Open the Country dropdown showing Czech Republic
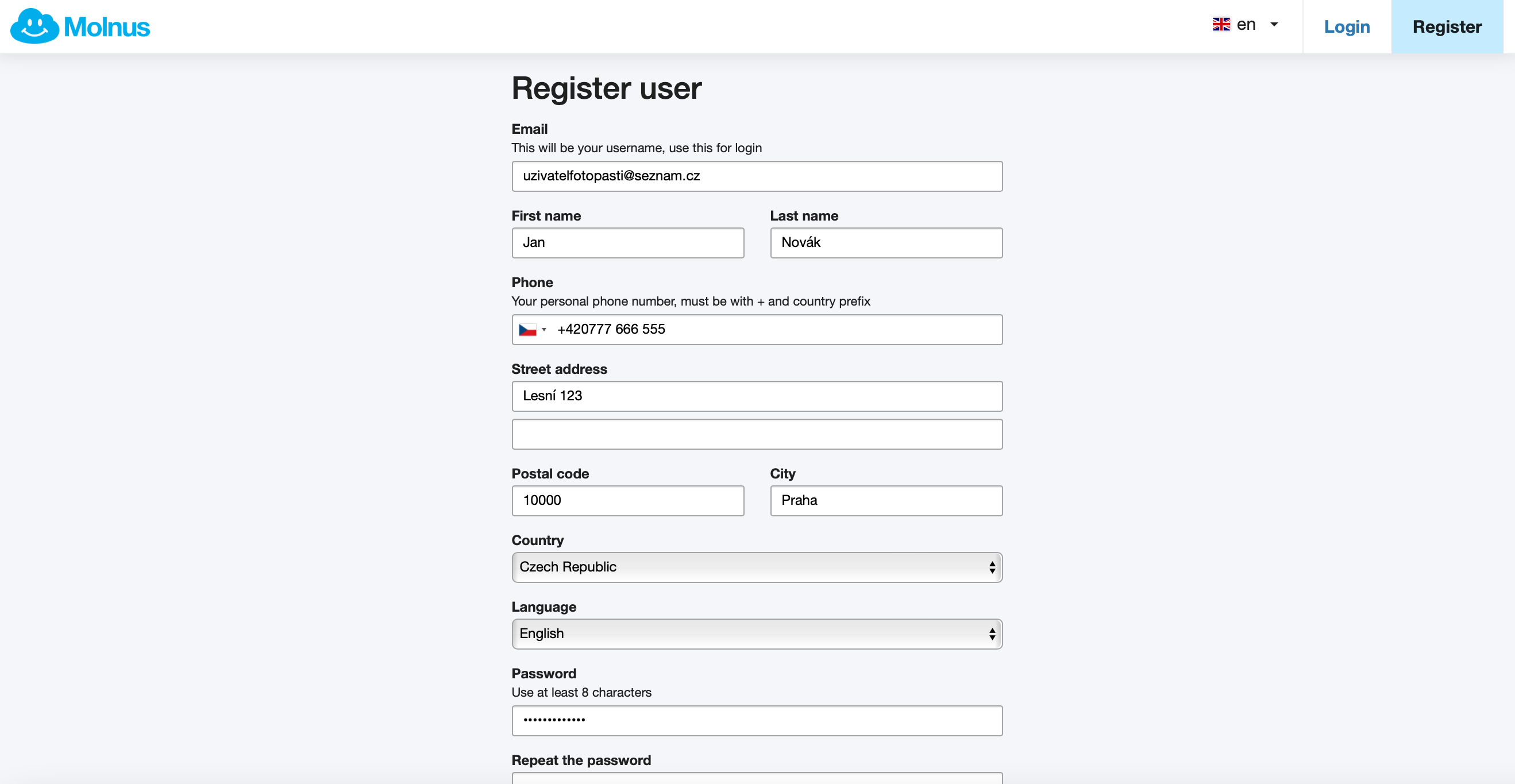This screenshot has width=1515, height=784. 757,567
